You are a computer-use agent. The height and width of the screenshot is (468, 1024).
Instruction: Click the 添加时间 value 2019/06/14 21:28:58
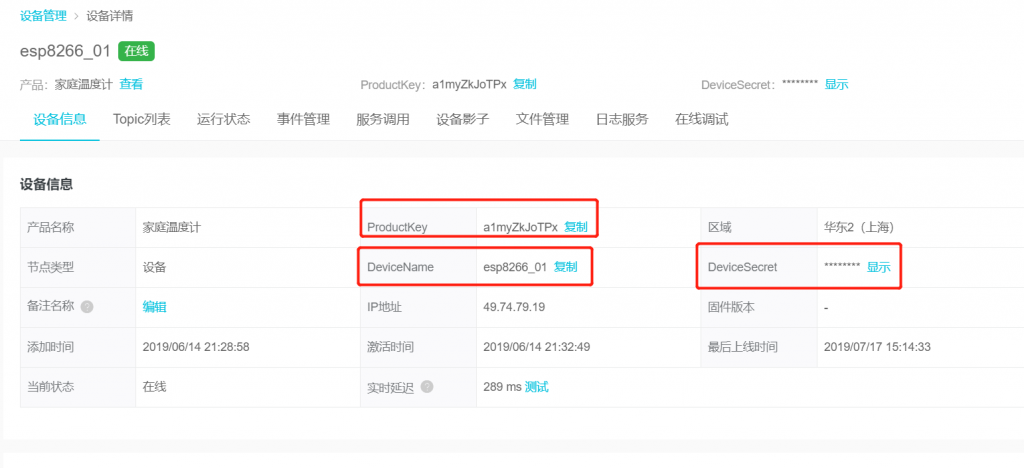click(x=196, y=347)
